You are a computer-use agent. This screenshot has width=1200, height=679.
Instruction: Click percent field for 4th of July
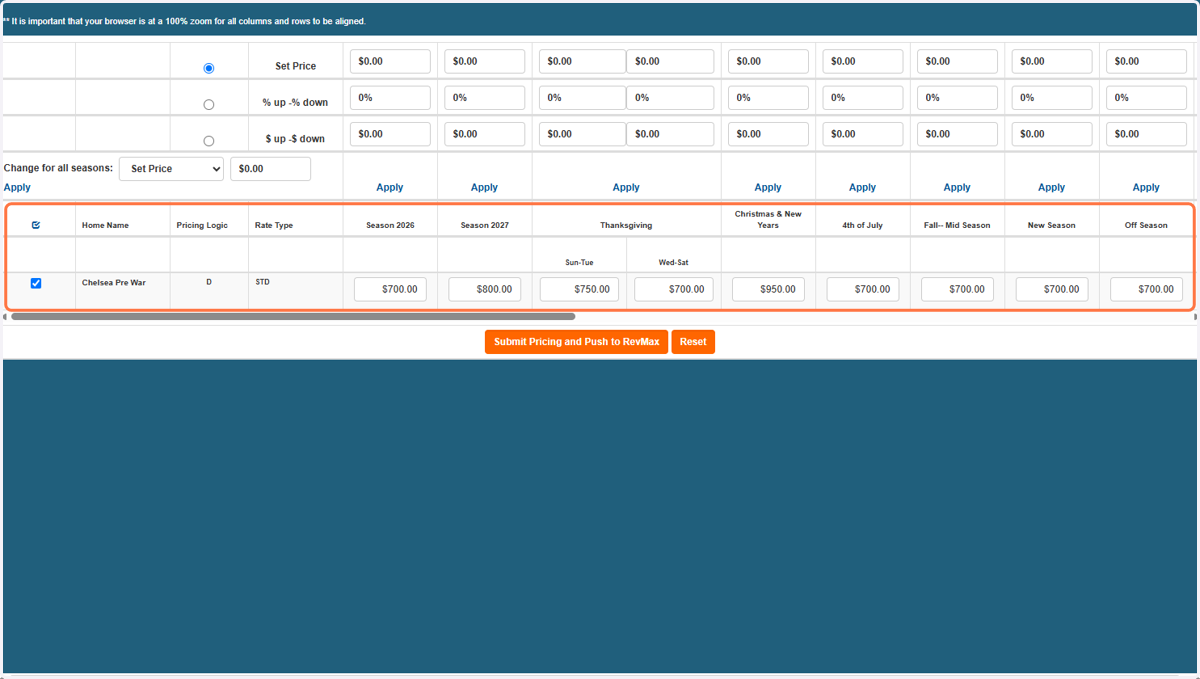pos(863,98)
